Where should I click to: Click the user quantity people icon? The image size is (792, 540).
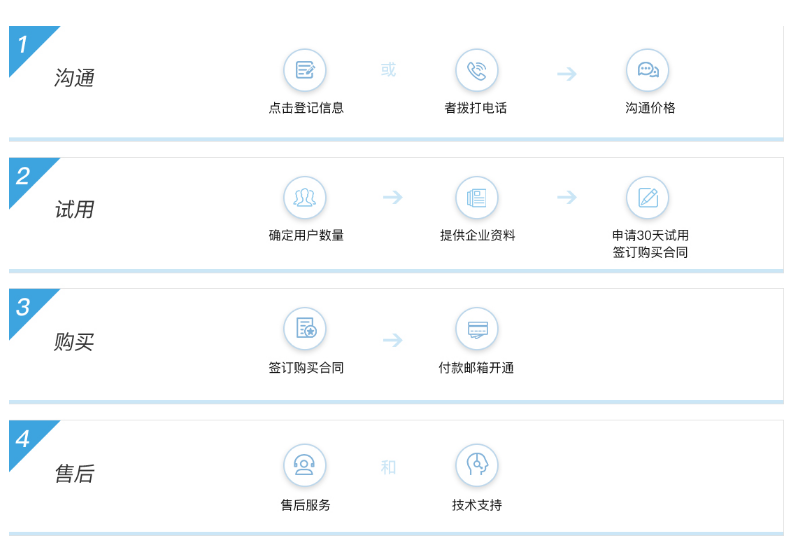tap(305, 197)
